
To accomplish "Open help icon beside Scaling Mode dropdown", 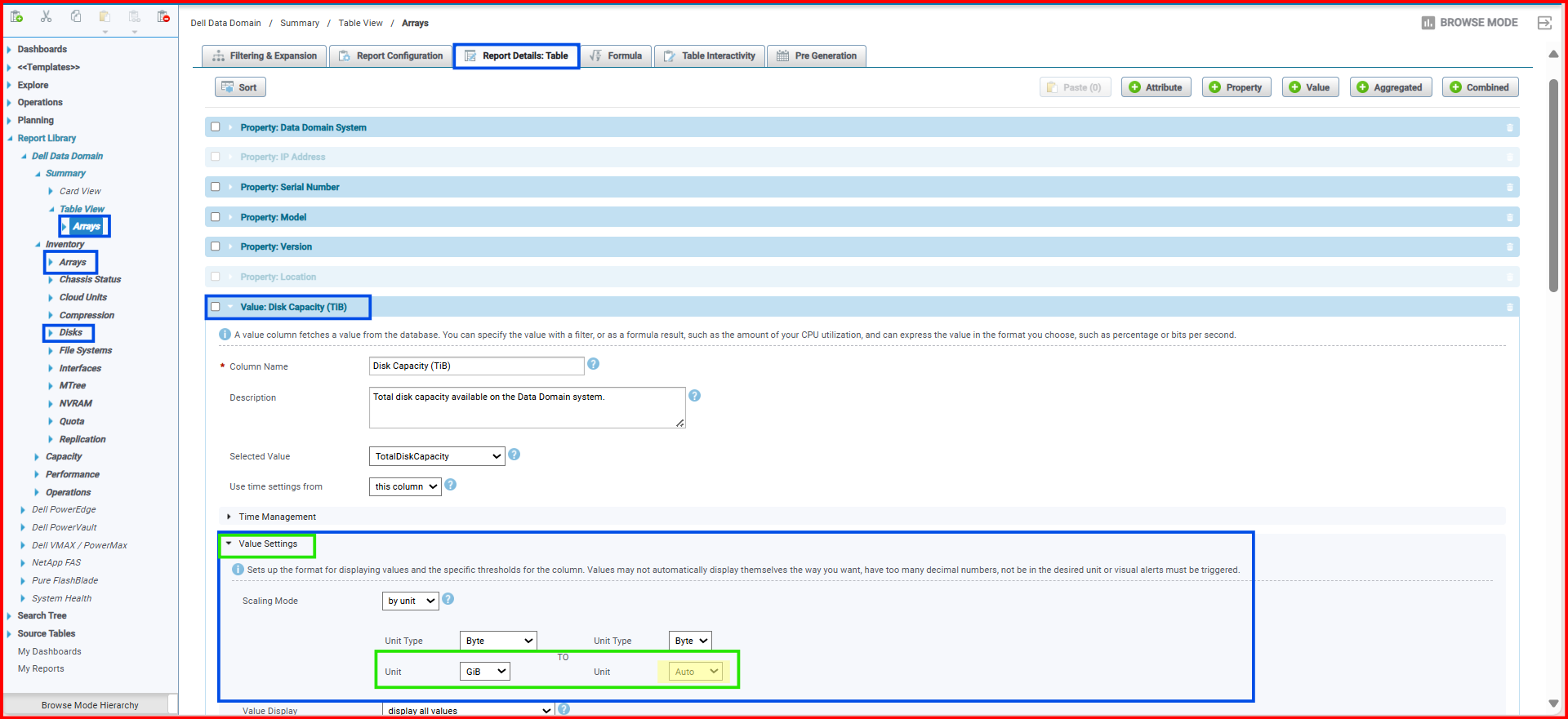I will (448, 599).
